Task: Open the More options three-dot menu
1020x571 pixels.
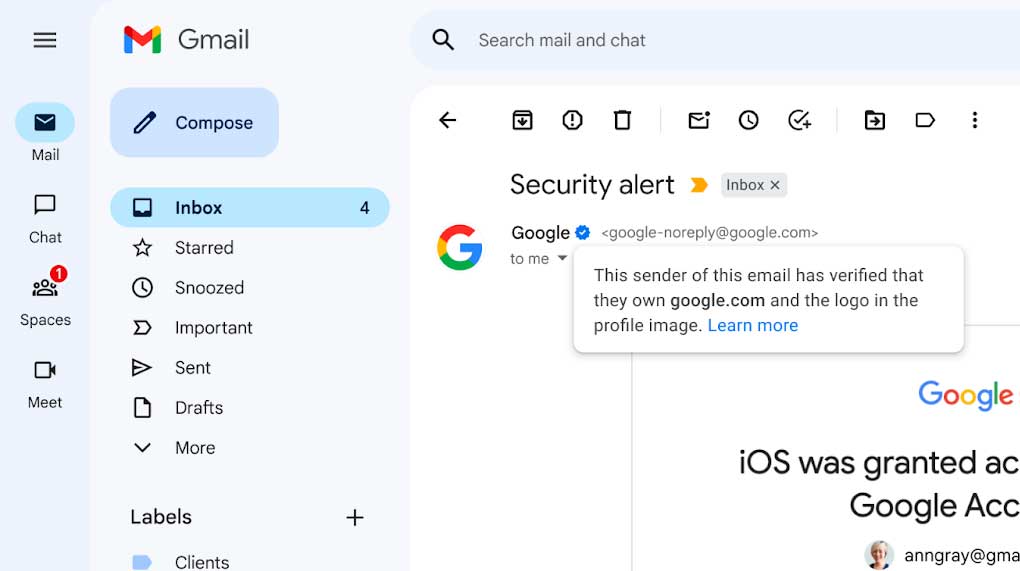Action: pyautogui.click(x=975, y=120)
